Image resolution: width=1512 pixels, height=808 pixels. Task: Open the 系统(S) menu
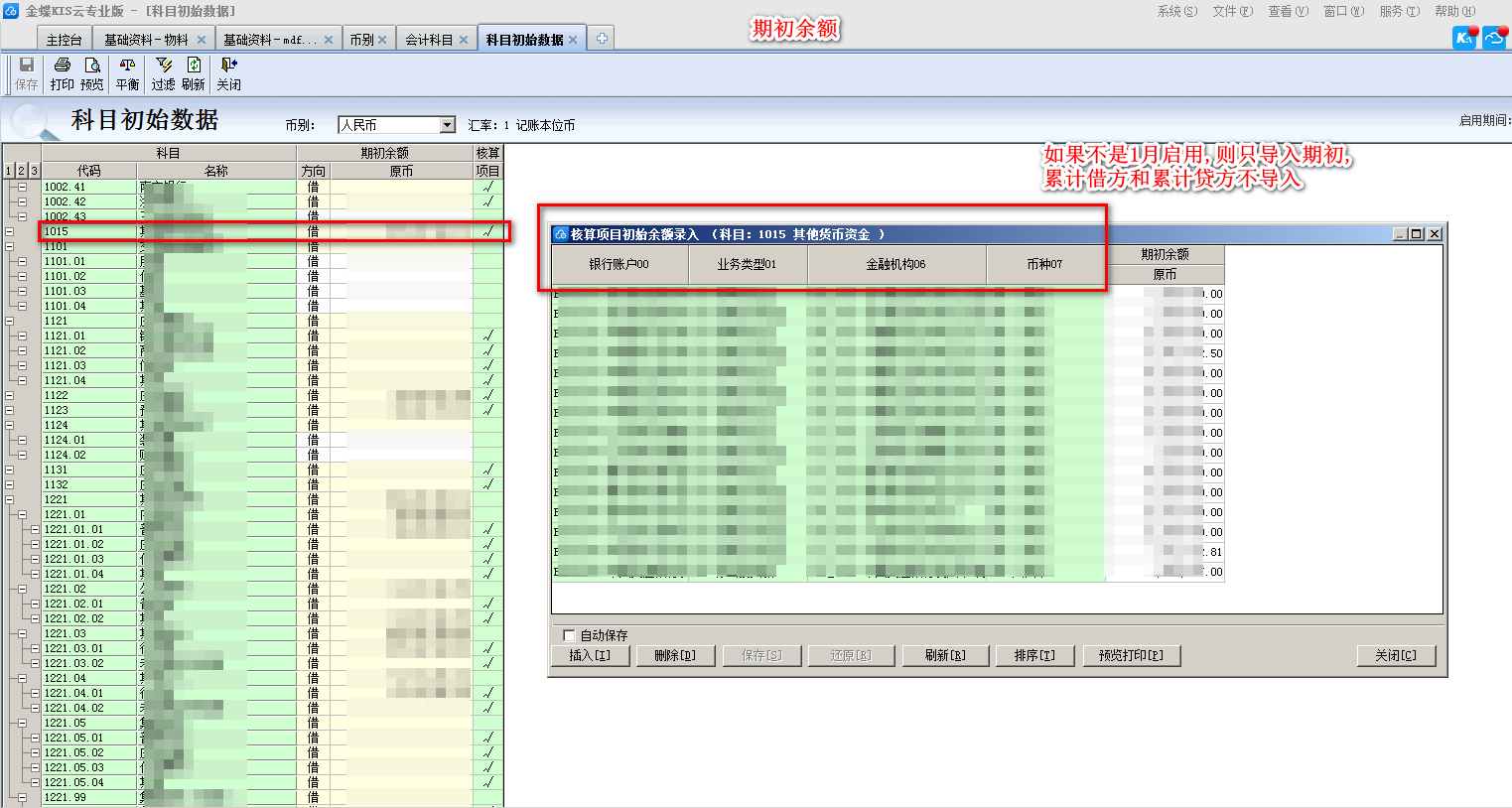click(1176, 11)
